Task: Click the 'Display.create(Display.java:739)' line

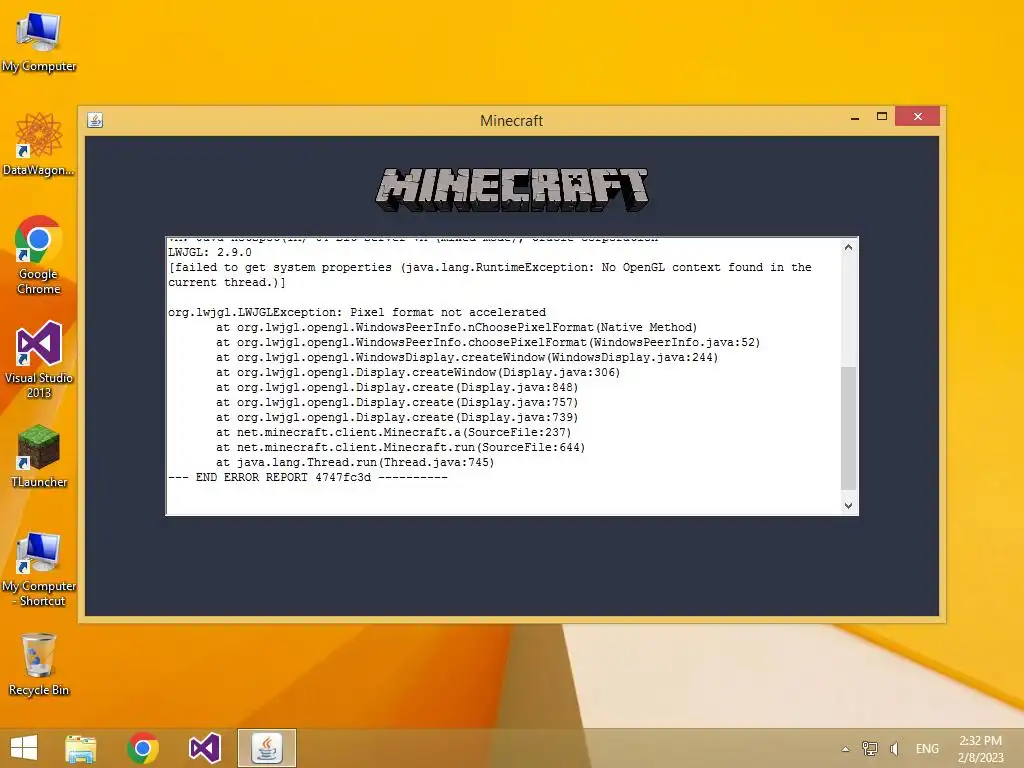Action: click(x=397, y=417)
